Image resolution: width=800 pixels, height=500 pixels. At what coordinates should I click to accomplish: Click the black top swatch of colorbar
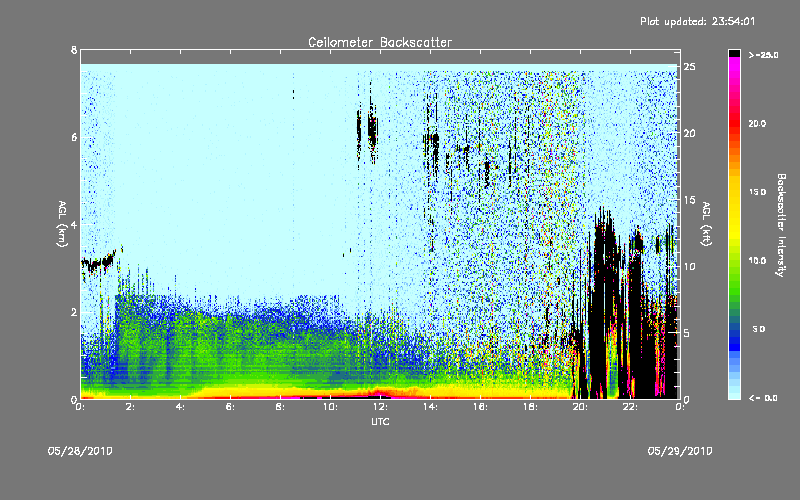click(734, 53)
